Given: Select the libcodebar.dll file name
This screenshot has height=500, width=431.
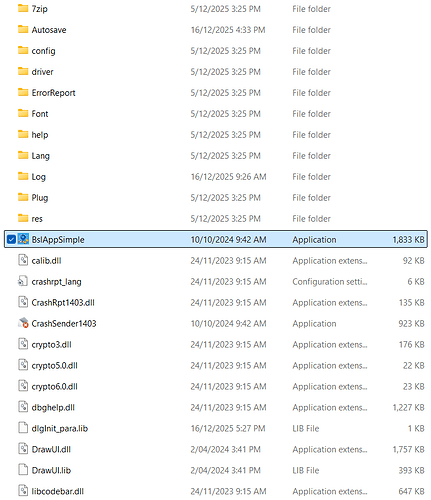Looking at the screenshot, I should pyautogui.click(x=58, y=492).
